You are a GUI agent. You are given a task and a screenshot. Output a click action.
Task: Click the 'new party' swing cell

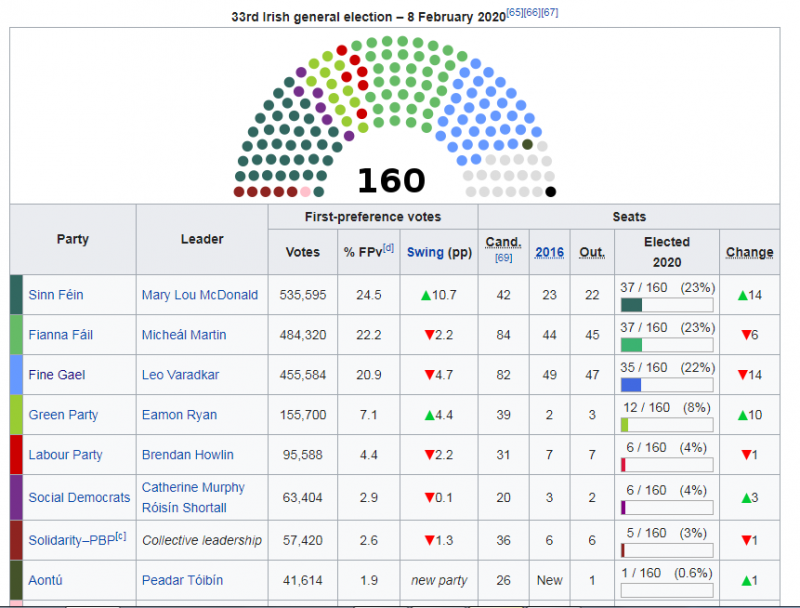[439, 580]
